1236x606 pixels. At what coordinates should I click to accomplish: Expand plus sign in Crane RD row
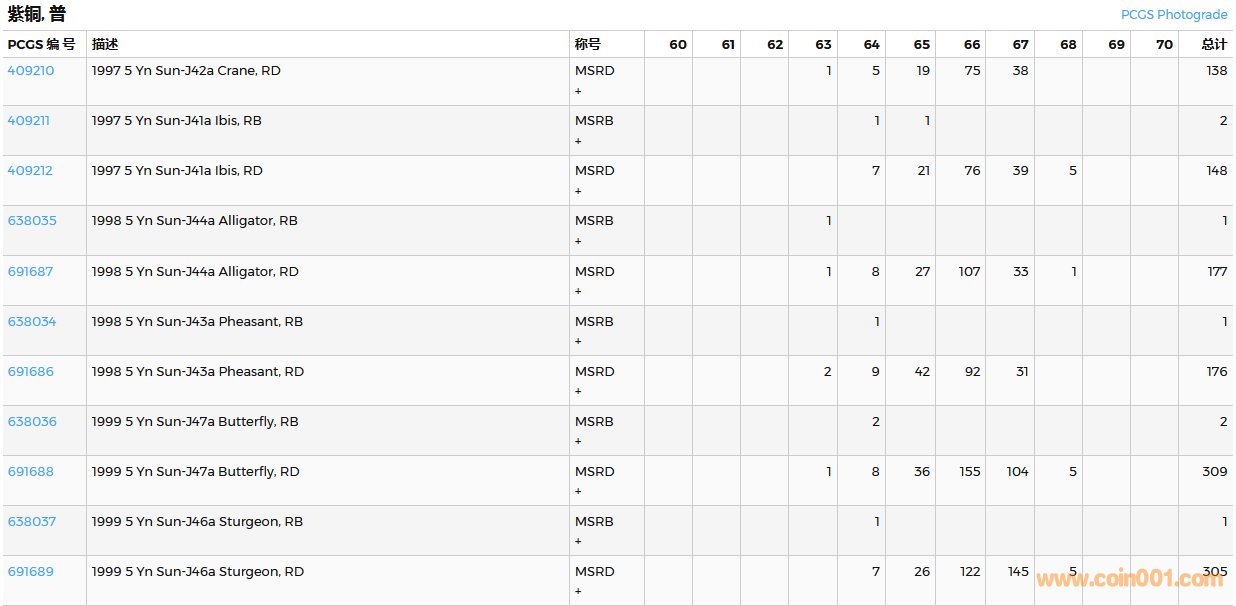click(x=578, y=91)
